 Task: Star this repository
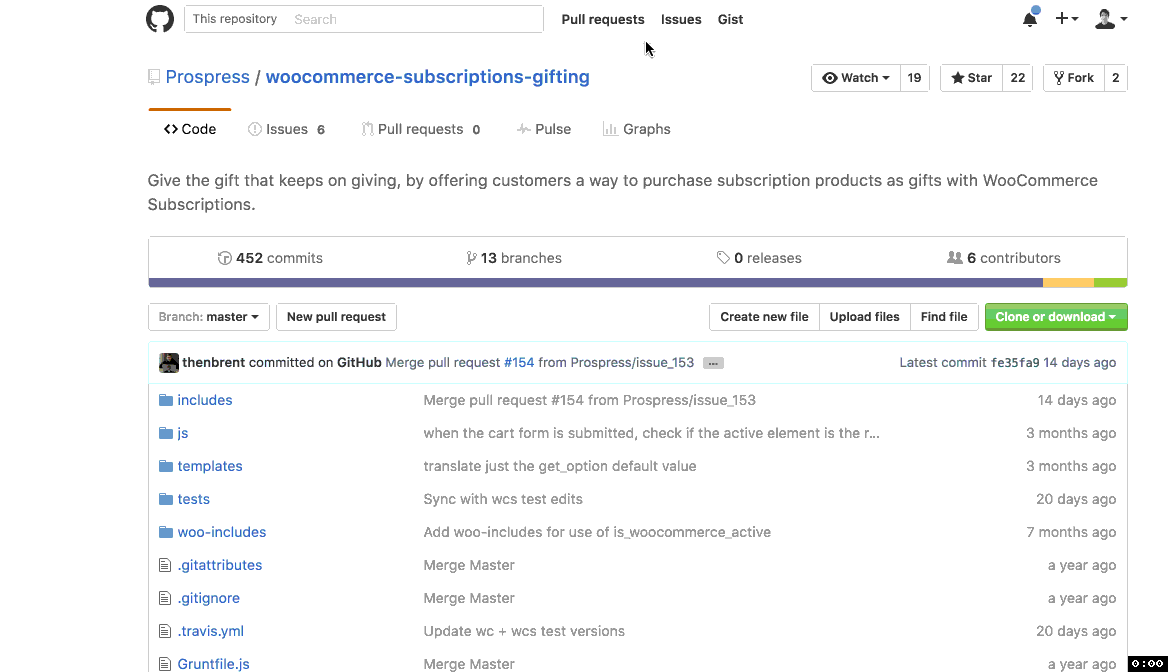pyautogui.click(x=971, y=78)
